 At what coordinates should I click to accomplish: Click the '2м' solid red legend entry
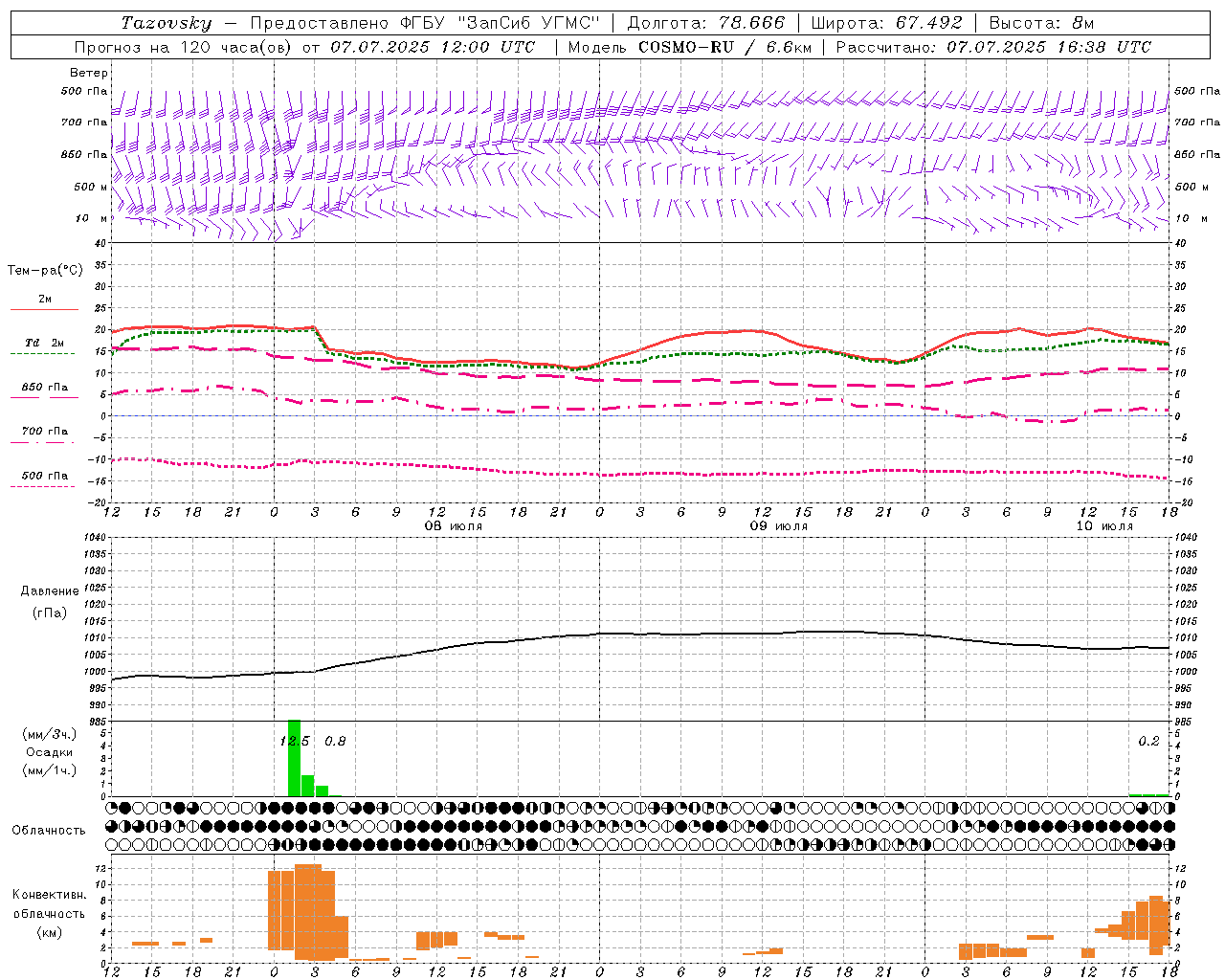click(44, 302)
